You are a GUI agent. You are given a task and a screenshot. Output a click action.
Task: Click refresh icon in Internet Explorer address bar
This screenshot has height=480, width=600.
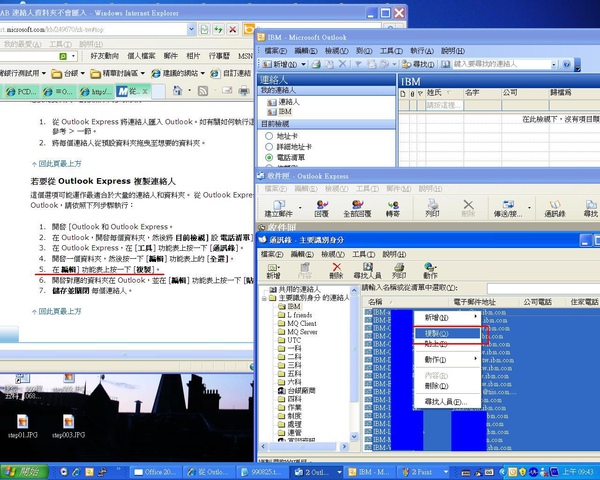[218, 29]
